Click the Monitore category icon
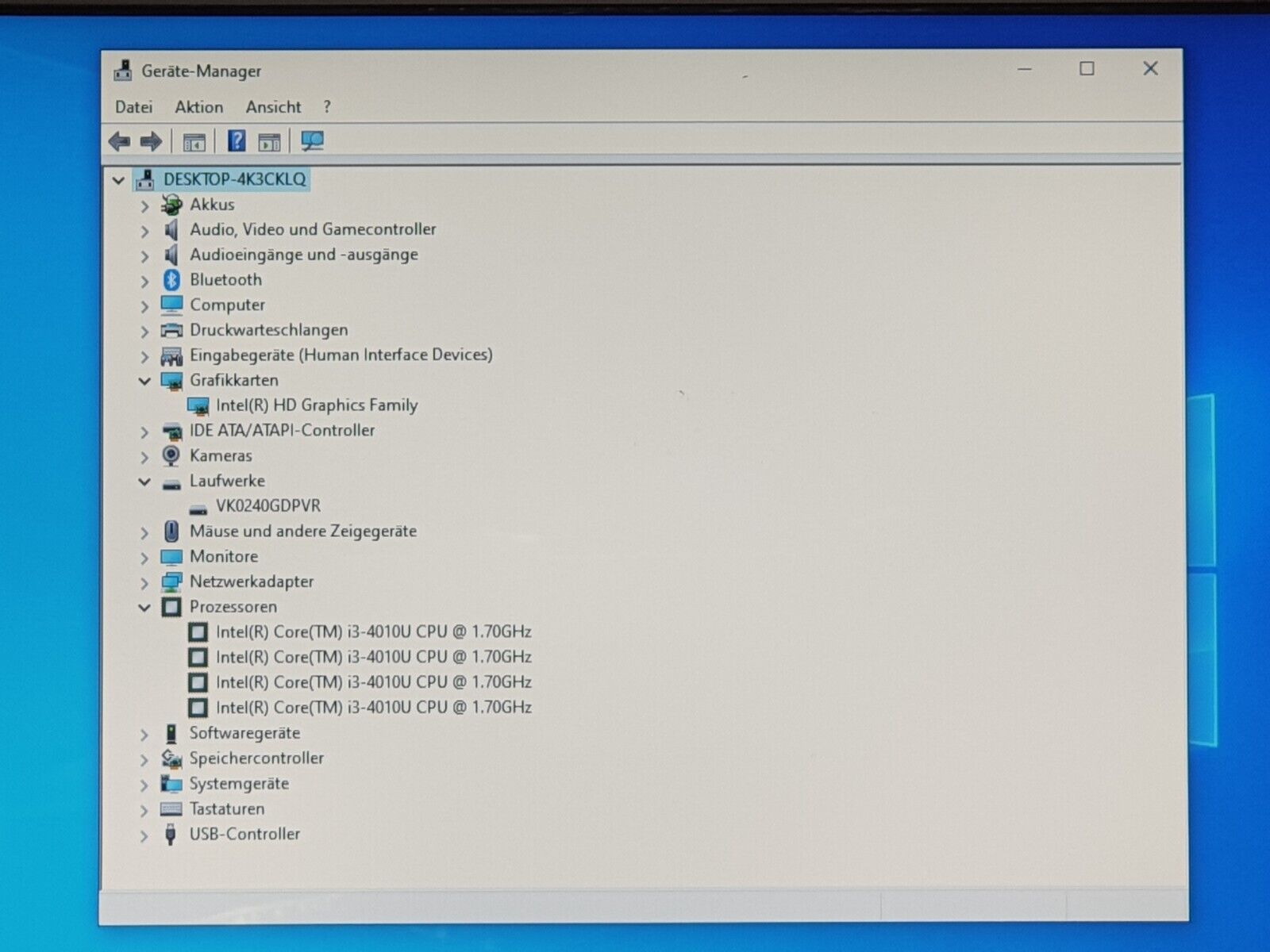 click(x=171, y=557)
